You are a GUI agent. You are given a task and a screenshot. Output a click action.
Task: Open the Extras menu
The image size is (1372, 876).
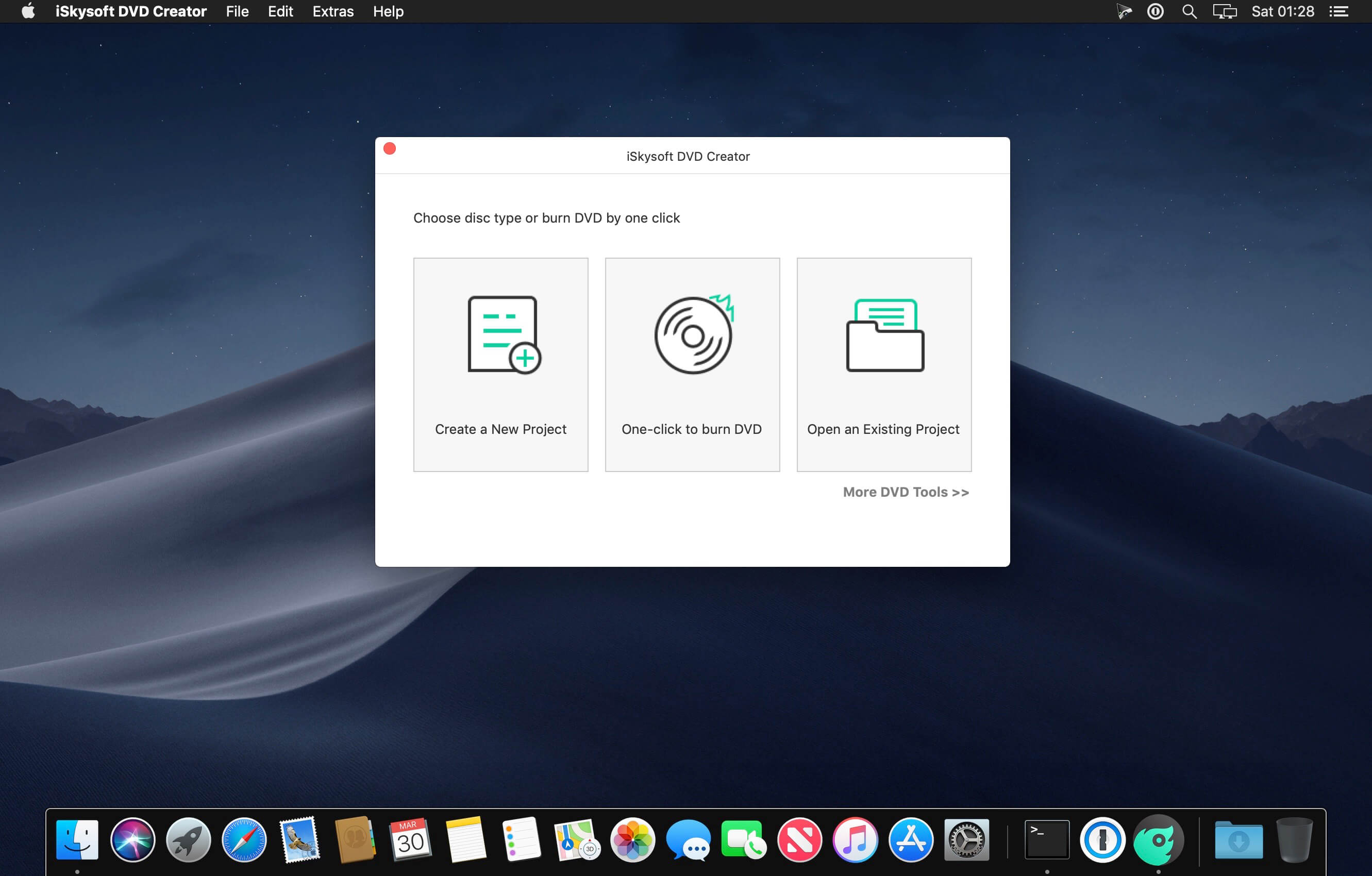pyautogui.click(x=333, y=11)
